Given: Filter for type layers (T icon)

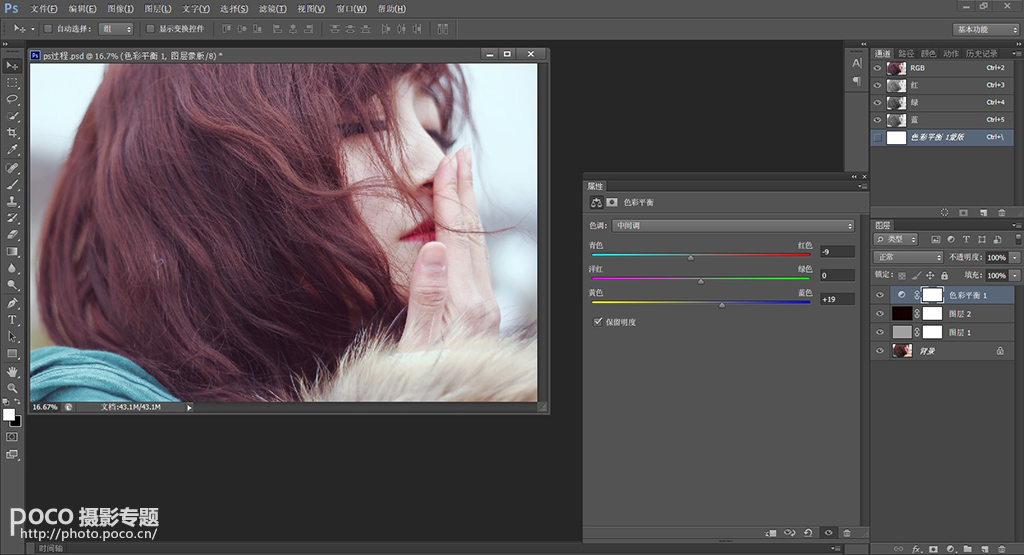Looking at the screenshot, I should click(x=967, y=240).
